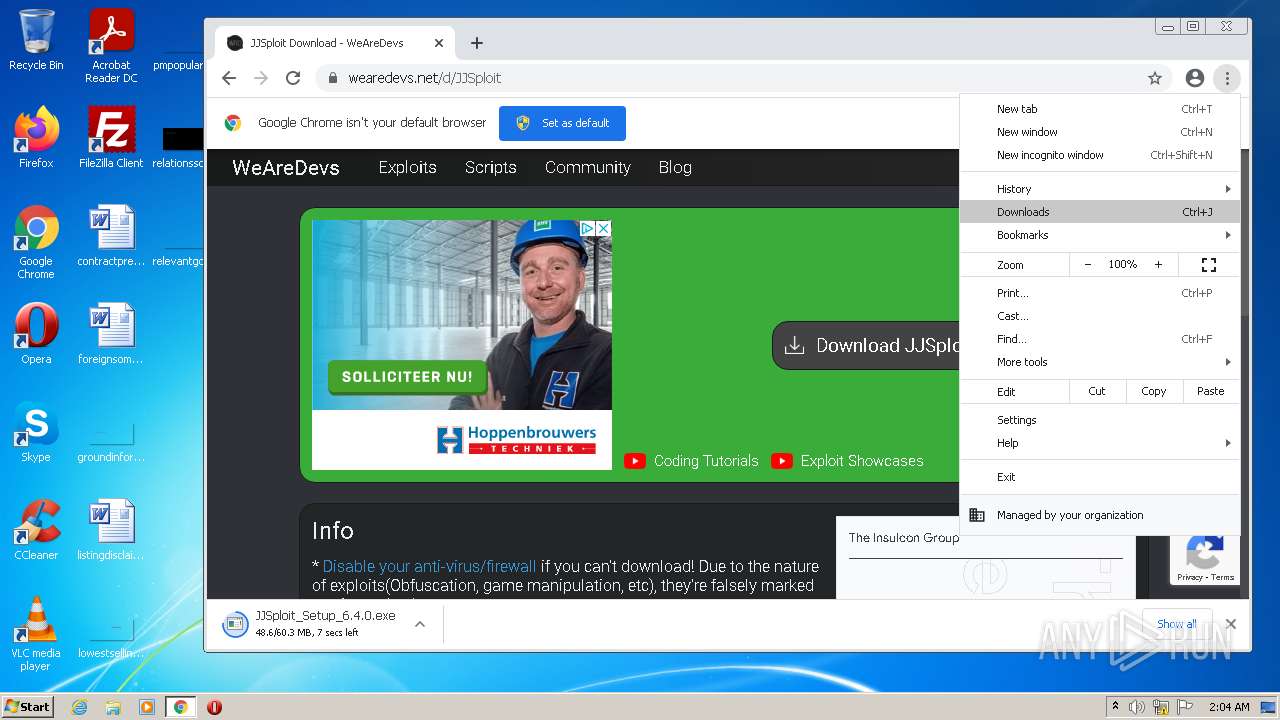
Task: Open the listingdisclai Word document icon
Action: click(x=111, y=530)
